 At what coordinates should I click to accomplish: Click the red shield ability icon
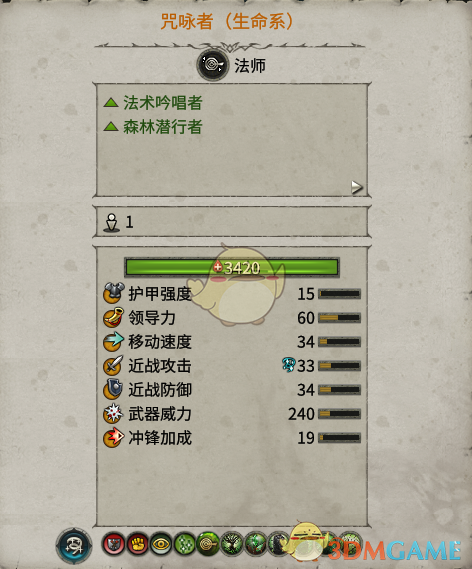click(114, 544)
